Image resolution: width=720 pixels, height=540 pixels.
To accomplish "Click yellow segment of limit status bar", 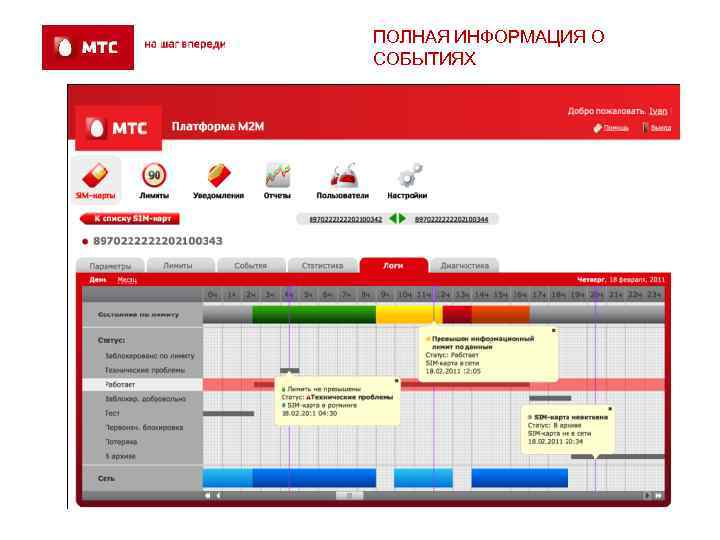I will tap(409, 315).
